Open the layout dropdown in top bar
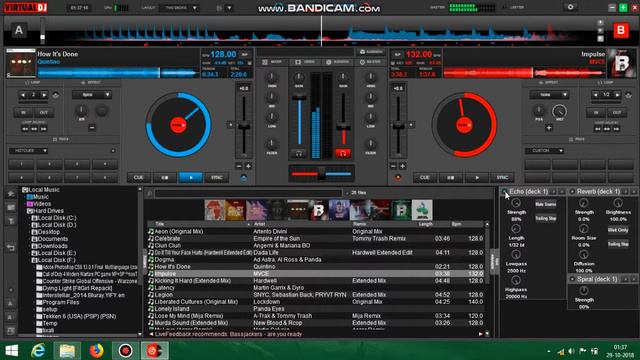 click(x=179, y=8)
